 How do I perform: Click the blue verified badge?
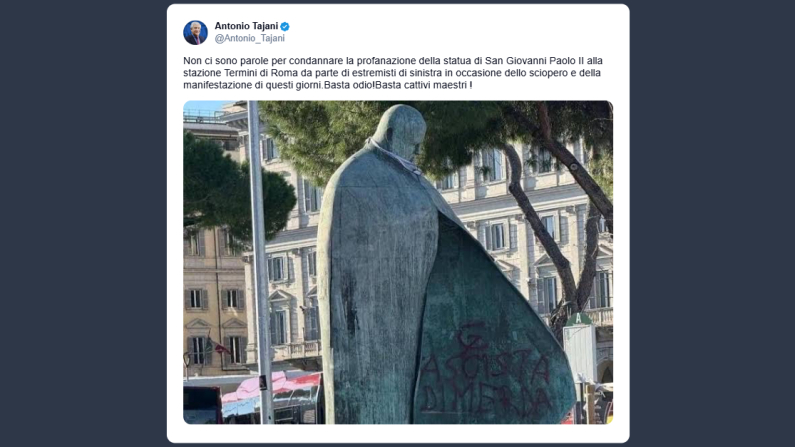point(285,26)
